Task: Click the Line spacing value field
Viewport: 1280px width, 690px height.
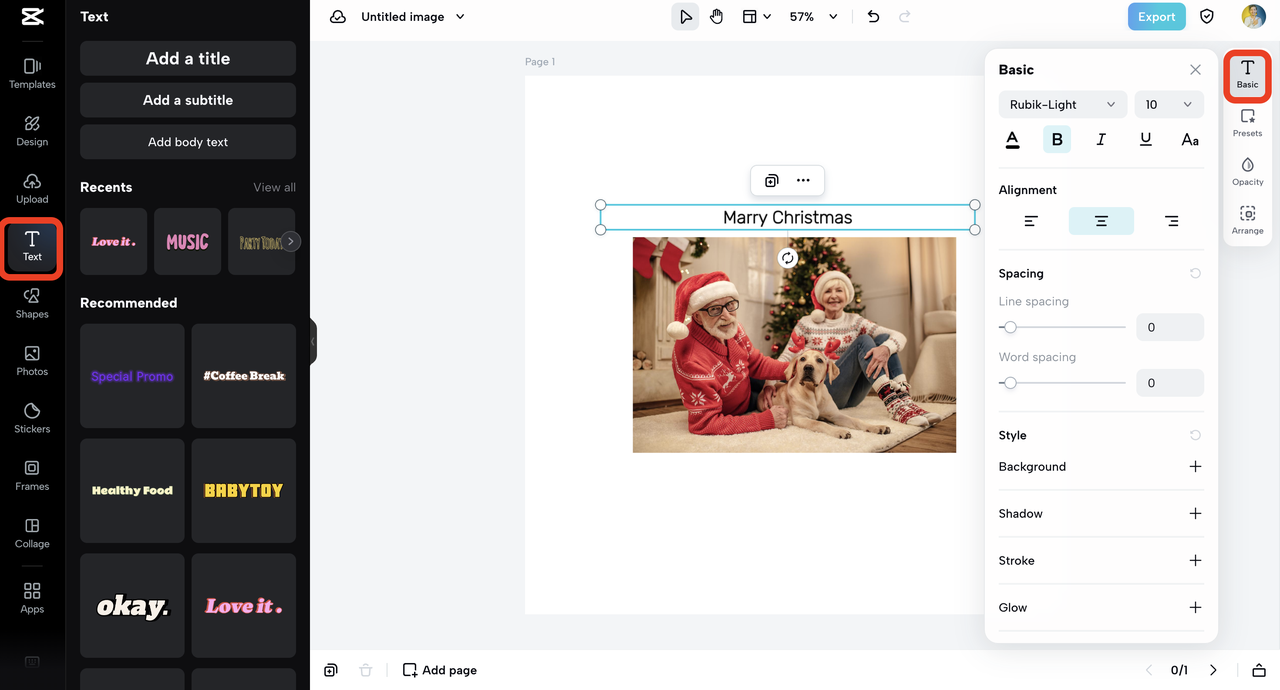Action: [1170, 327]
